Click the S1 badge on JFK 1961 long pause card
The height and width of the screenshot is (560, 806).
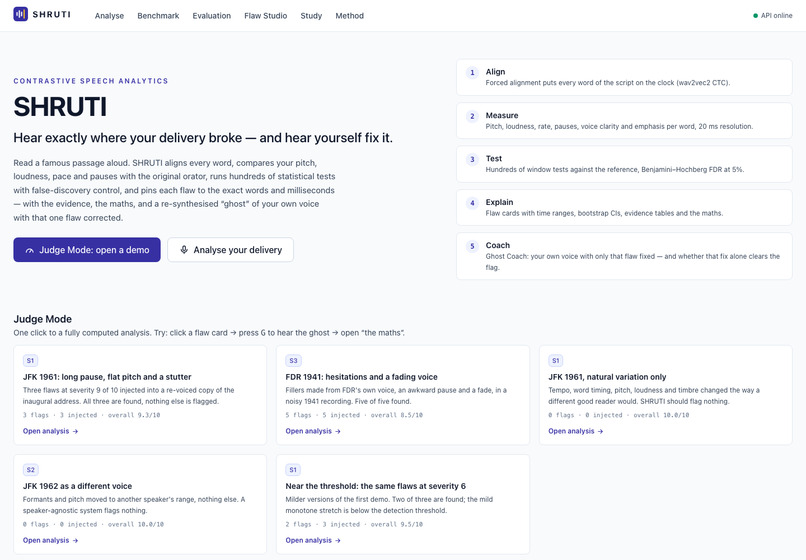[30, 360]
